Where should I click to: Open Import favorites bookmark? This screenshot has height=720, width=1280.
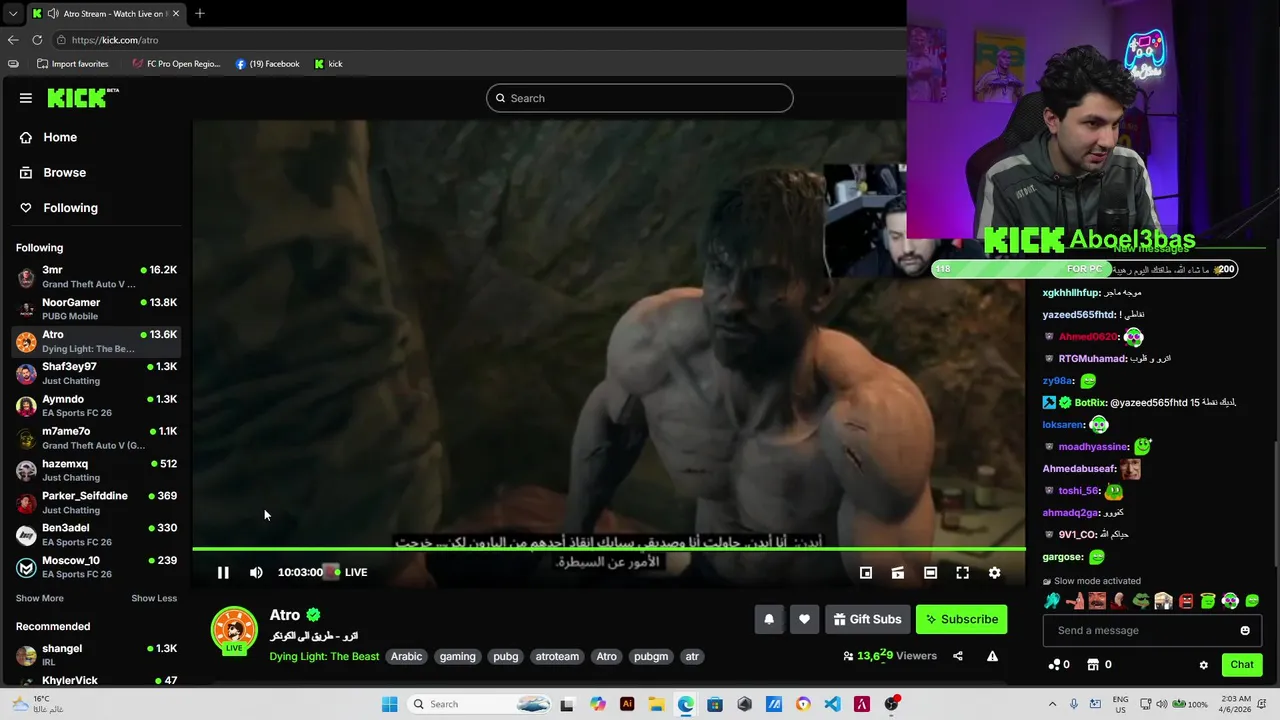click(72, 64)
